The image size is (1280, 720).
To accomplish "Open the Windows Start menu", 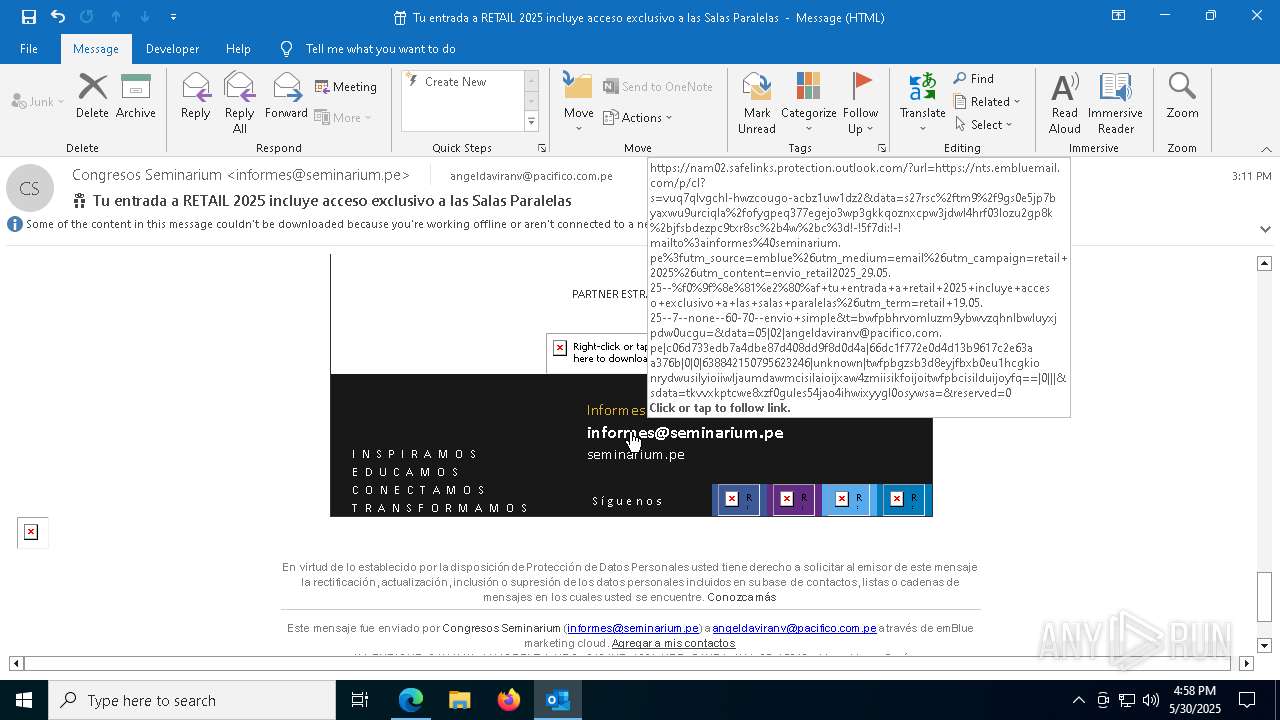I will (x=24, y=700).
